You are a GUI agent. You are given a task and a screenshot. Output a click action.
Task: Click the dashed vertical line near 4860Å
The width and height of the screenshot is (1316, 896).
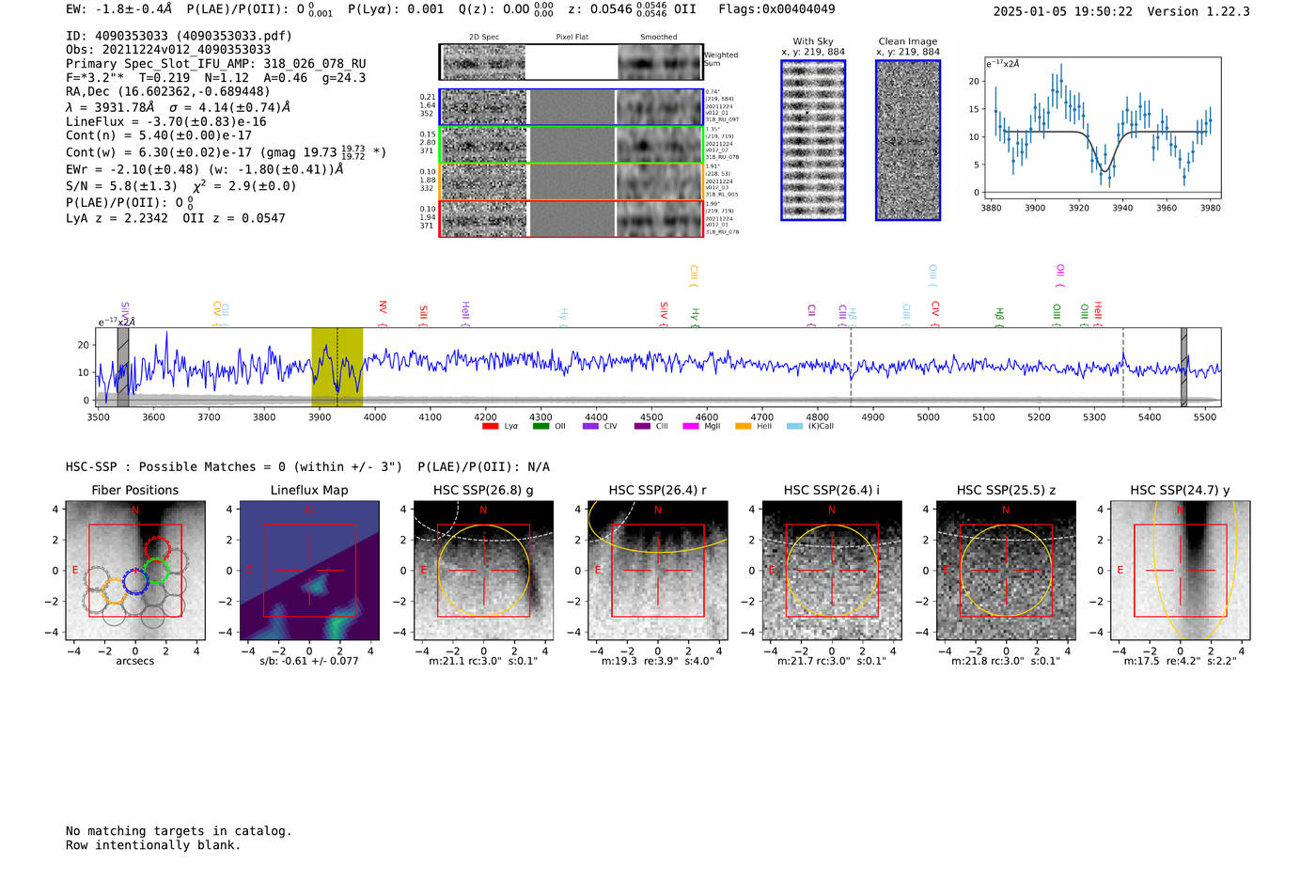point(851,367)
